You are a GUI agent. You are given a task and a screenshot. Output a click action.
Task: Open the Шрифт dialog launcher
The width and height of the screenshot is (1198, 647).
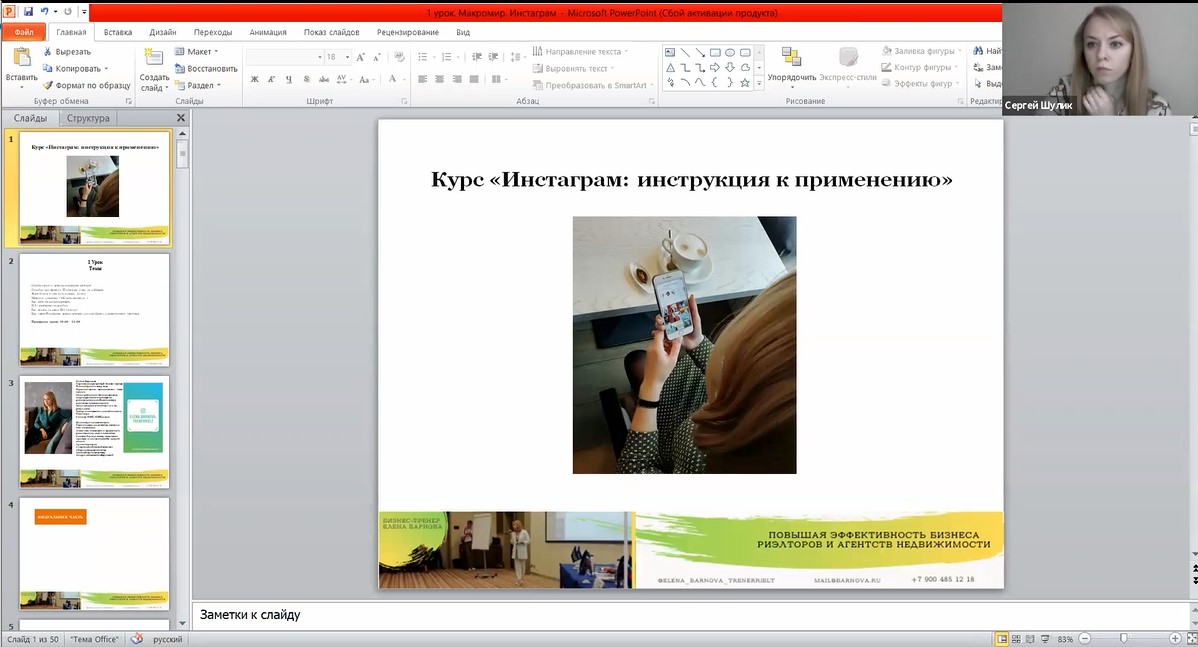(x=403, y=101)
